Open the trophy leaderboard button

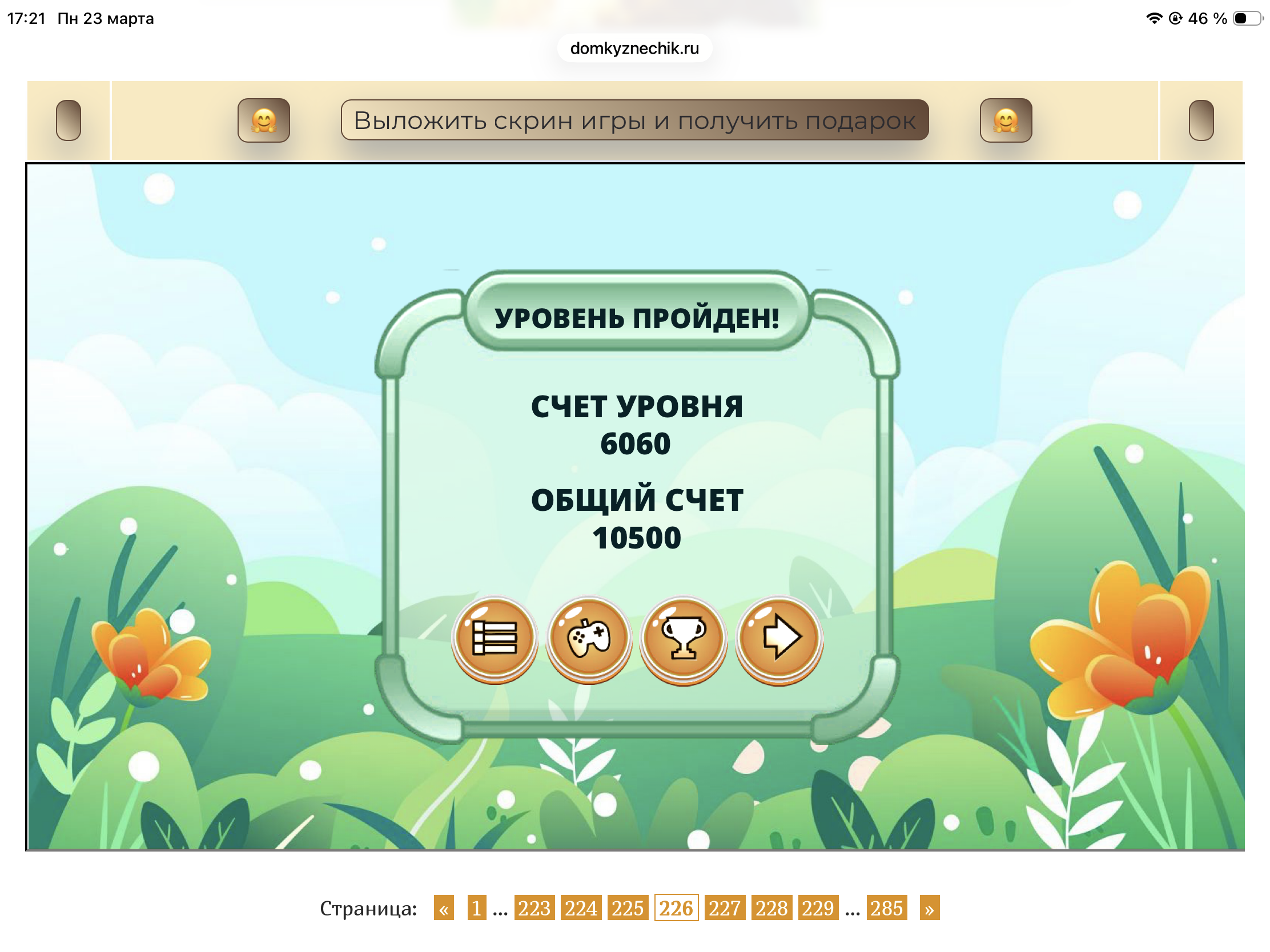[x=682, y=638]
